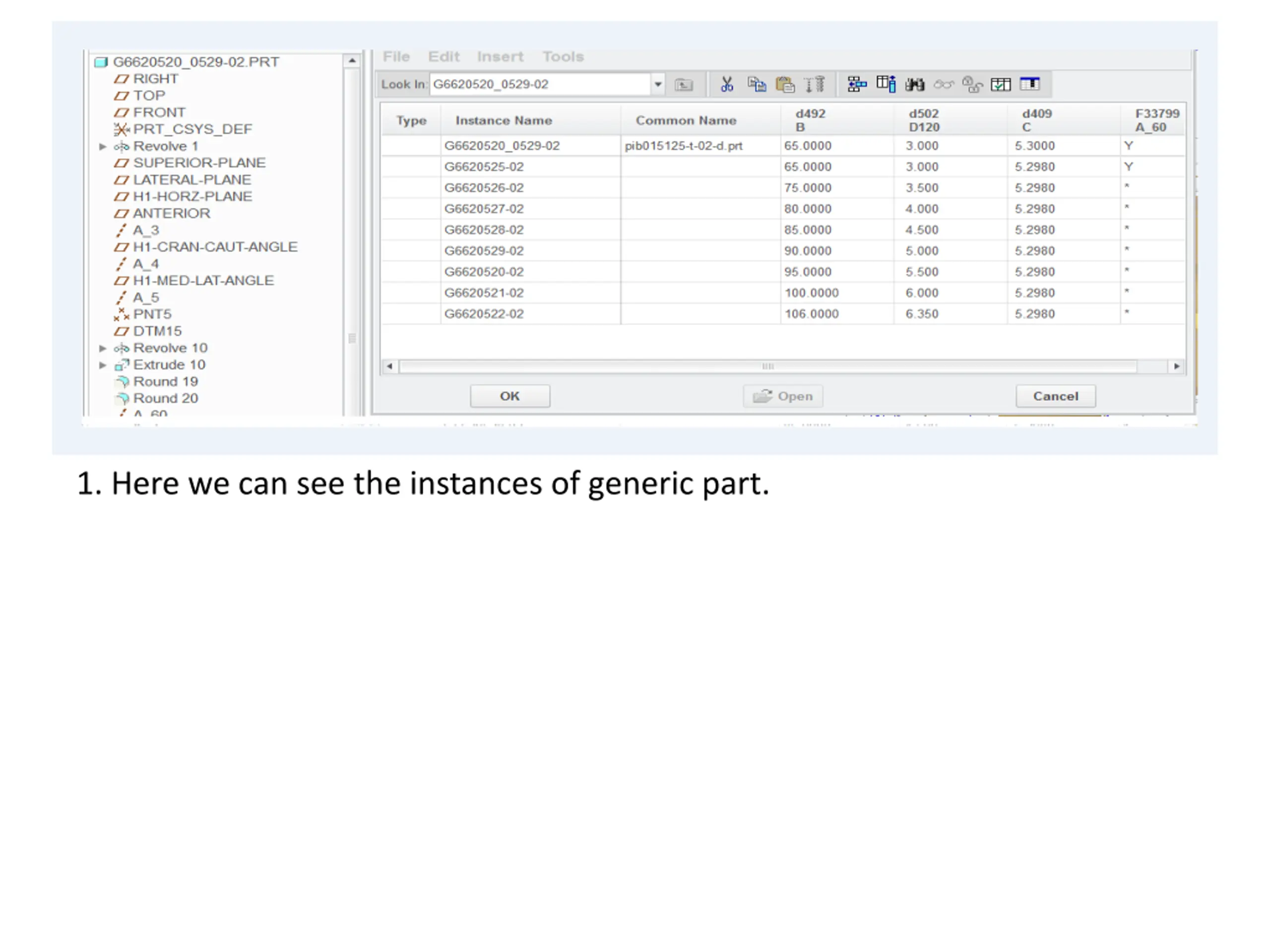Select PRT_CSYS_DEF coordinate system

tap(192, 129)
